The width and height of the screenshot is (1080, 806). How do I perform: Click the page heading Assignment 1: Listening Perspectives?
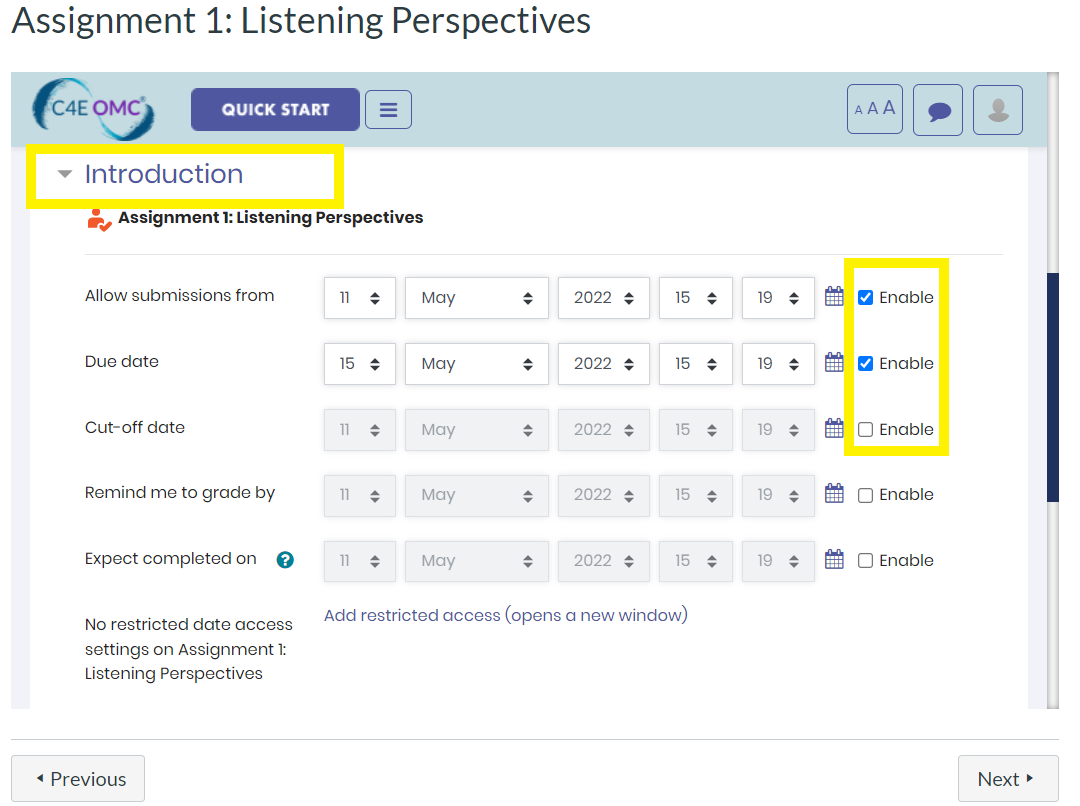point(301,21)
